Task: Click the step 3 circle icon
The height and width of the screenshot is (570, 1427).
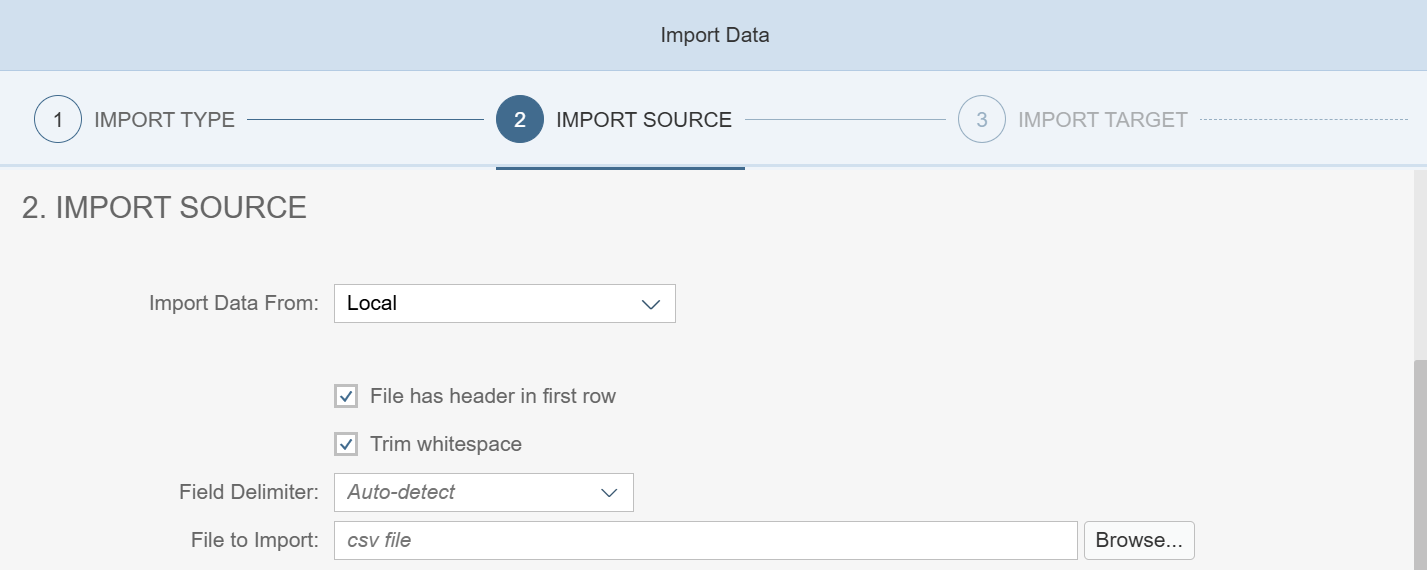Action: click(982, 120)
